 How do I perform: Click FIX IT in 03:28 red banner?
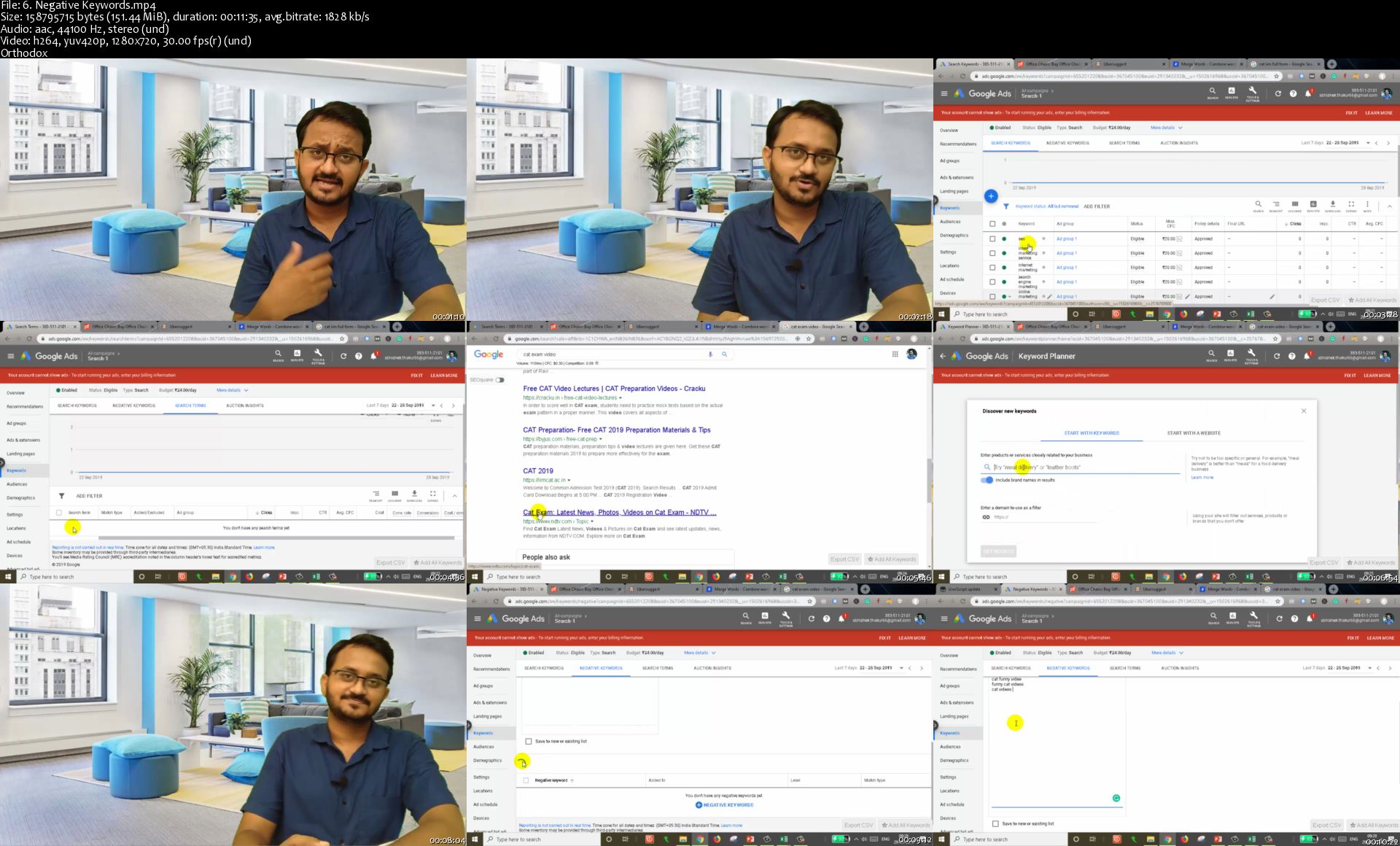click(1351, 113)
